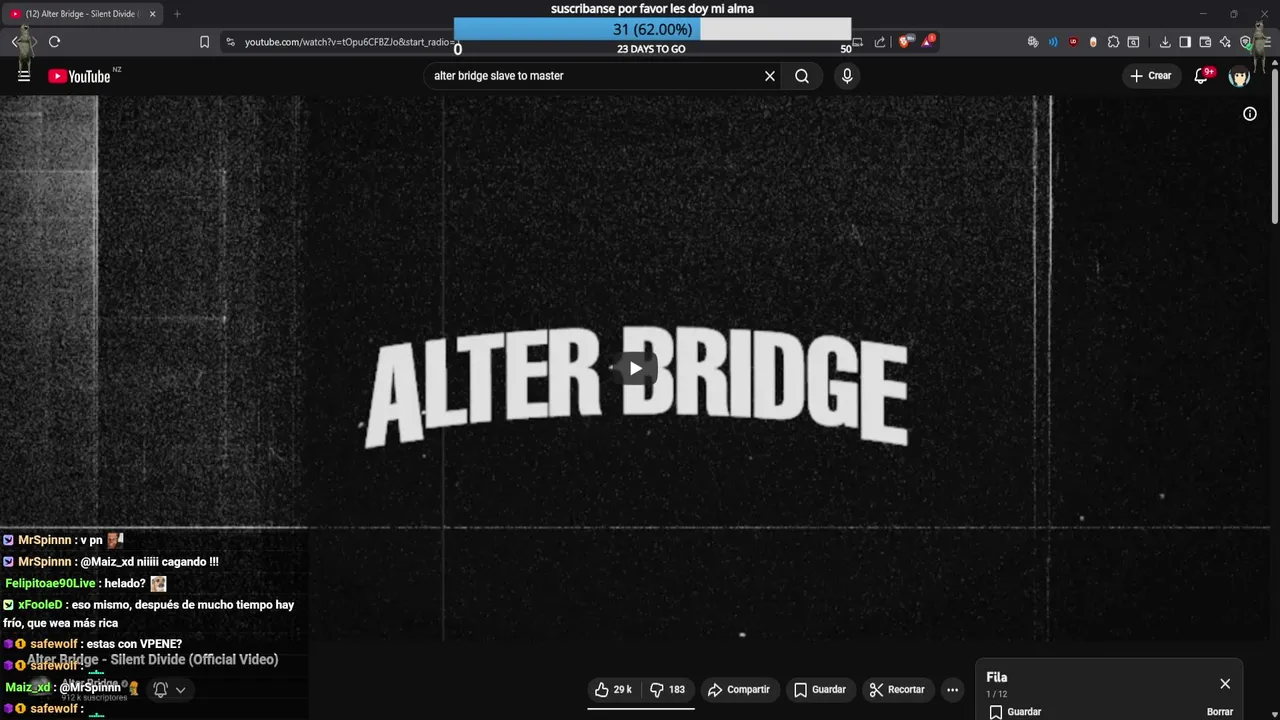Viewport: 1280px width, 720px height.
Task: Play the Alter Bridge video
Action: pos(636,369)
